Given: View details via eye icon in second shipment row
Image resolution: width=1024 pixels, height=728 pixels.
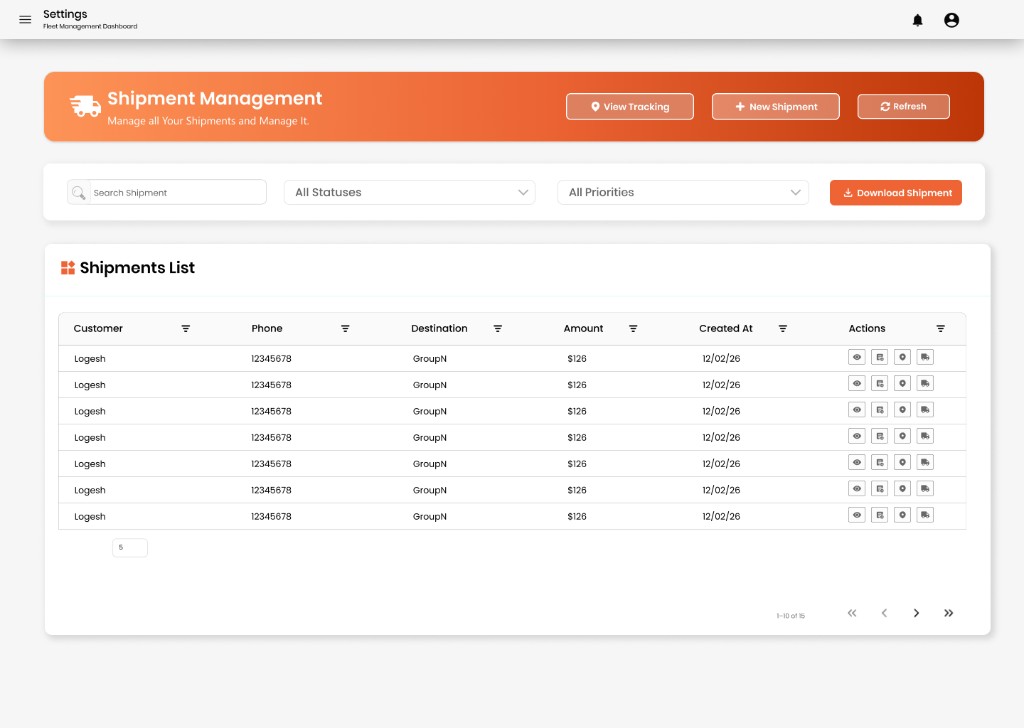Looking at the screenshot, I should tap(857, 383).
